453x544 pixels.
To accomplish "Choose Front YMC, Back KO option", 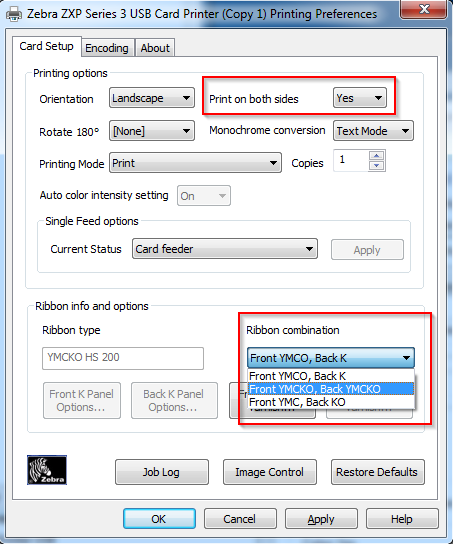I will (x=331, y=402).
